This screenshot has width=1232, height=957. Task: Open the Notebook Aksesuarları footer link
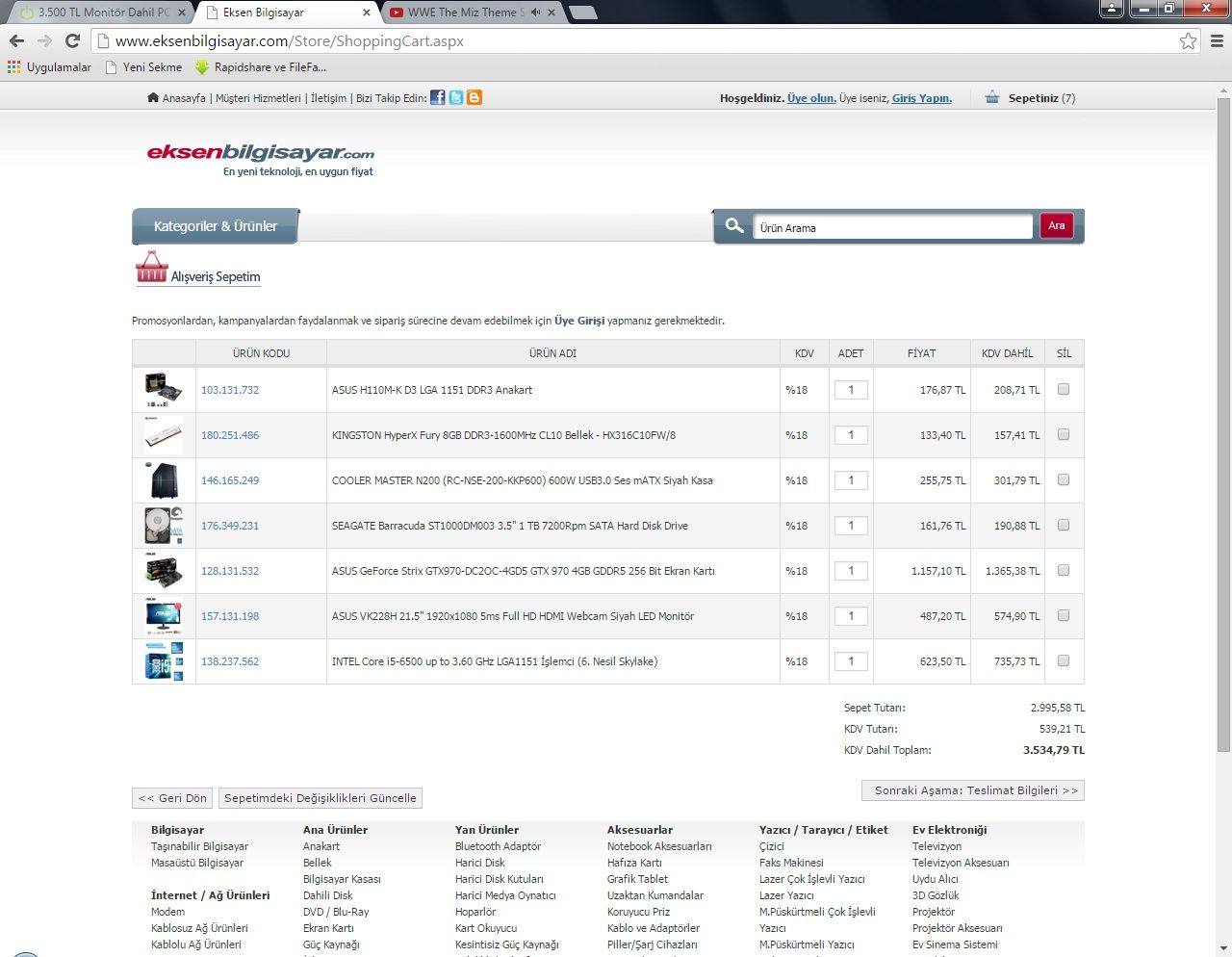point(659,846)
